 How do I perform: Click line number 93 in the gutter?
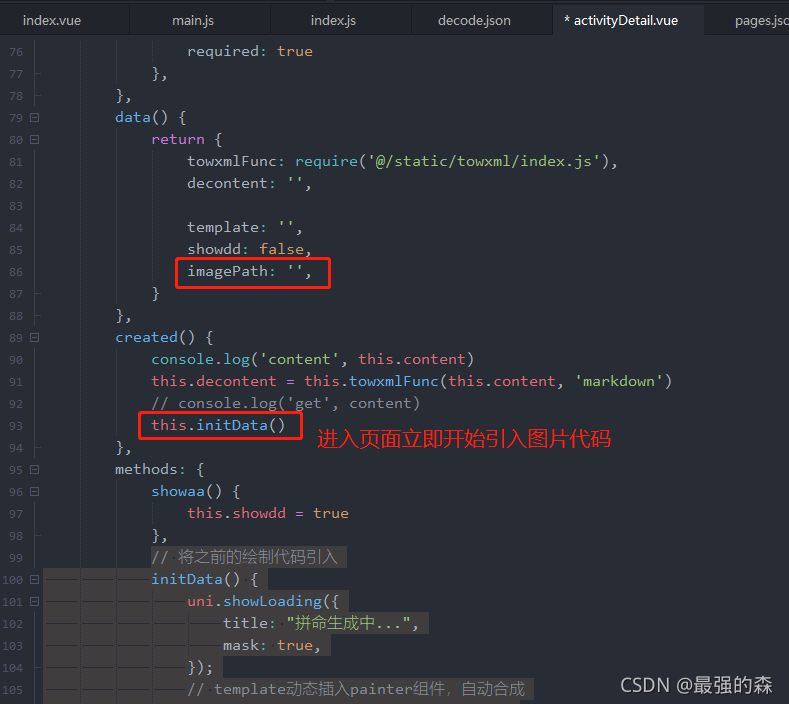[16, 426]
